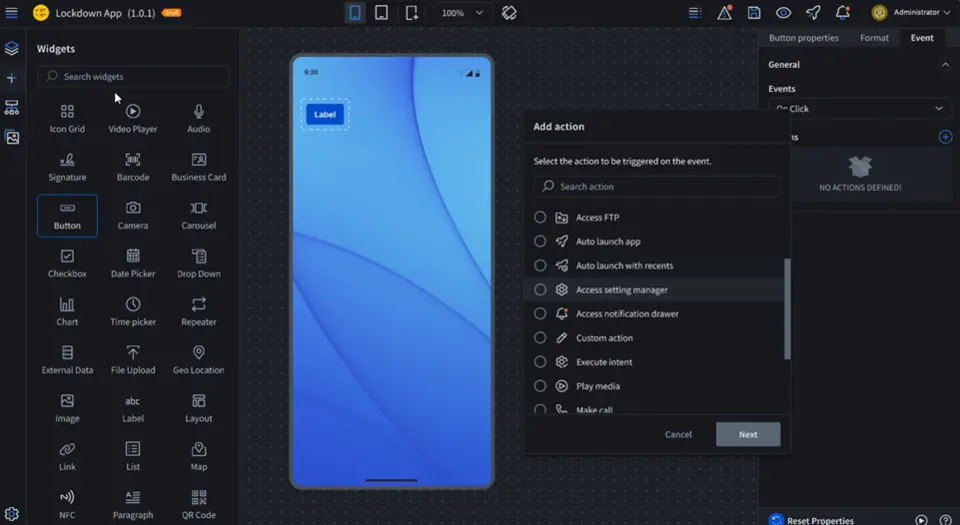Cancel the Add action dialog
Screen dimensions: 960x525
[678, 434]
